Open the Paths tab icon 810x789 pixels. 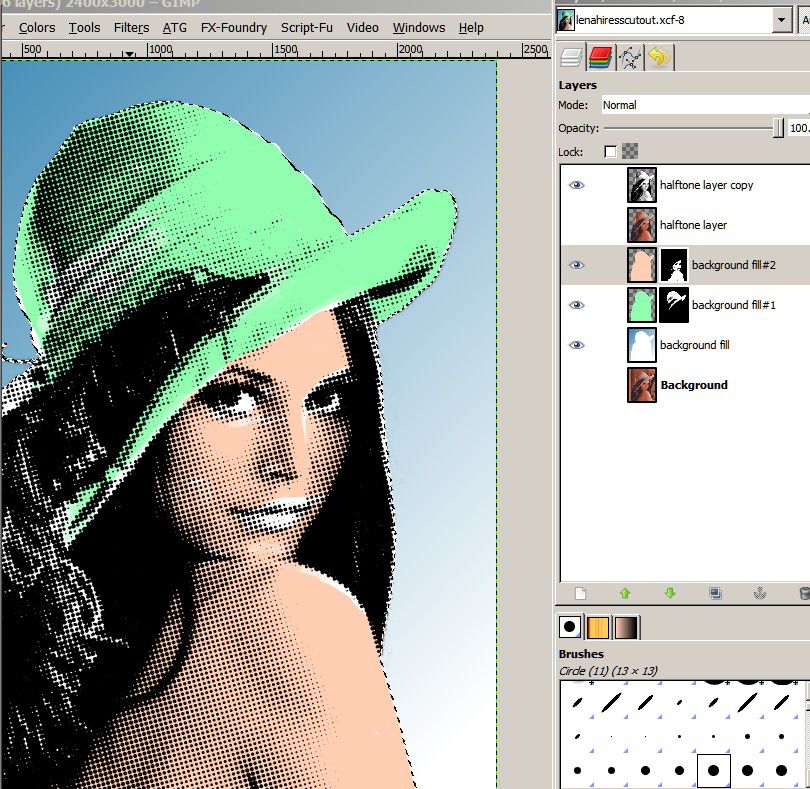point(630,57)
